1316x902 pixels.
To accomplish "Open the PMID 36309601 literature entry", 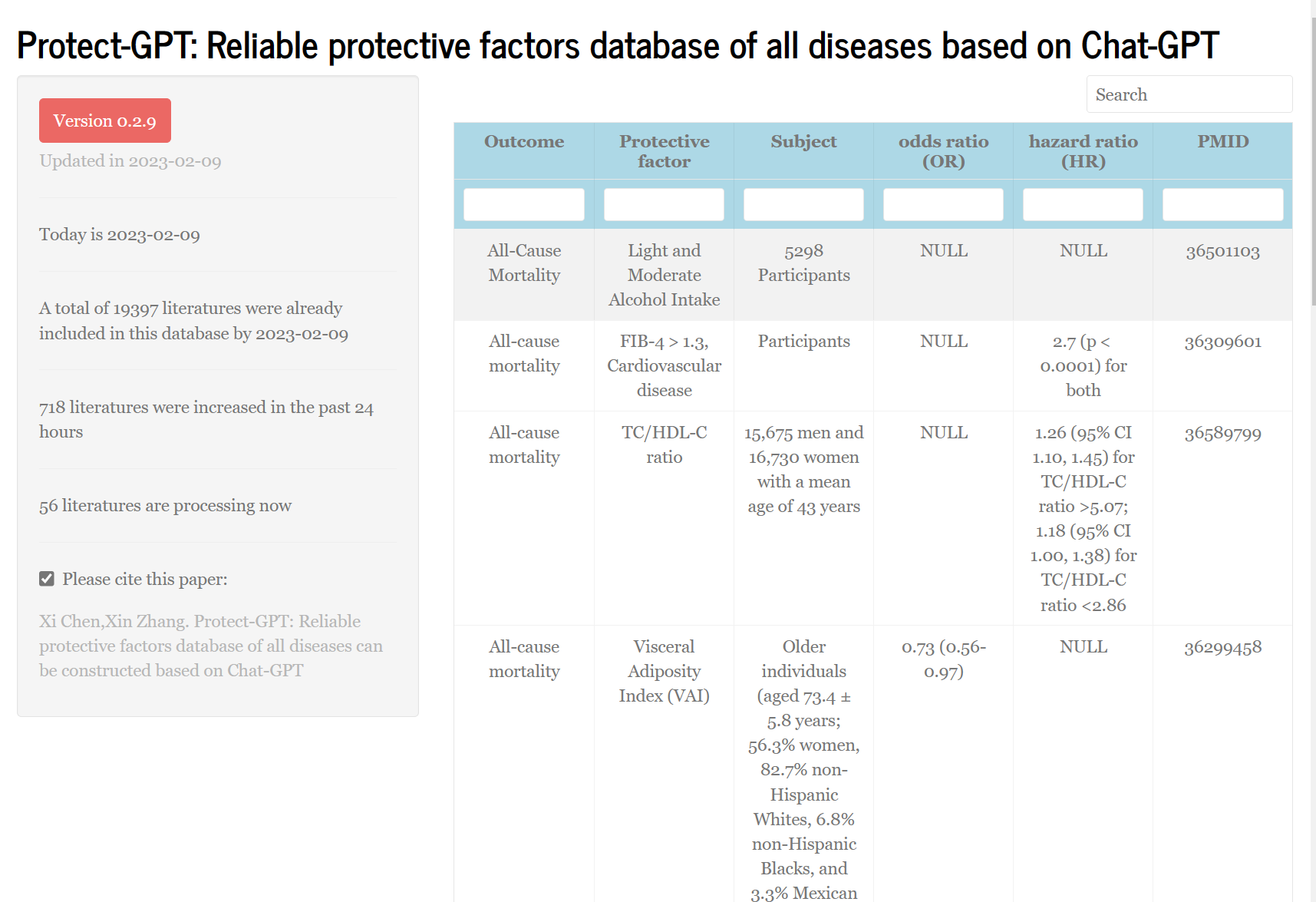I will [1222, 341].
